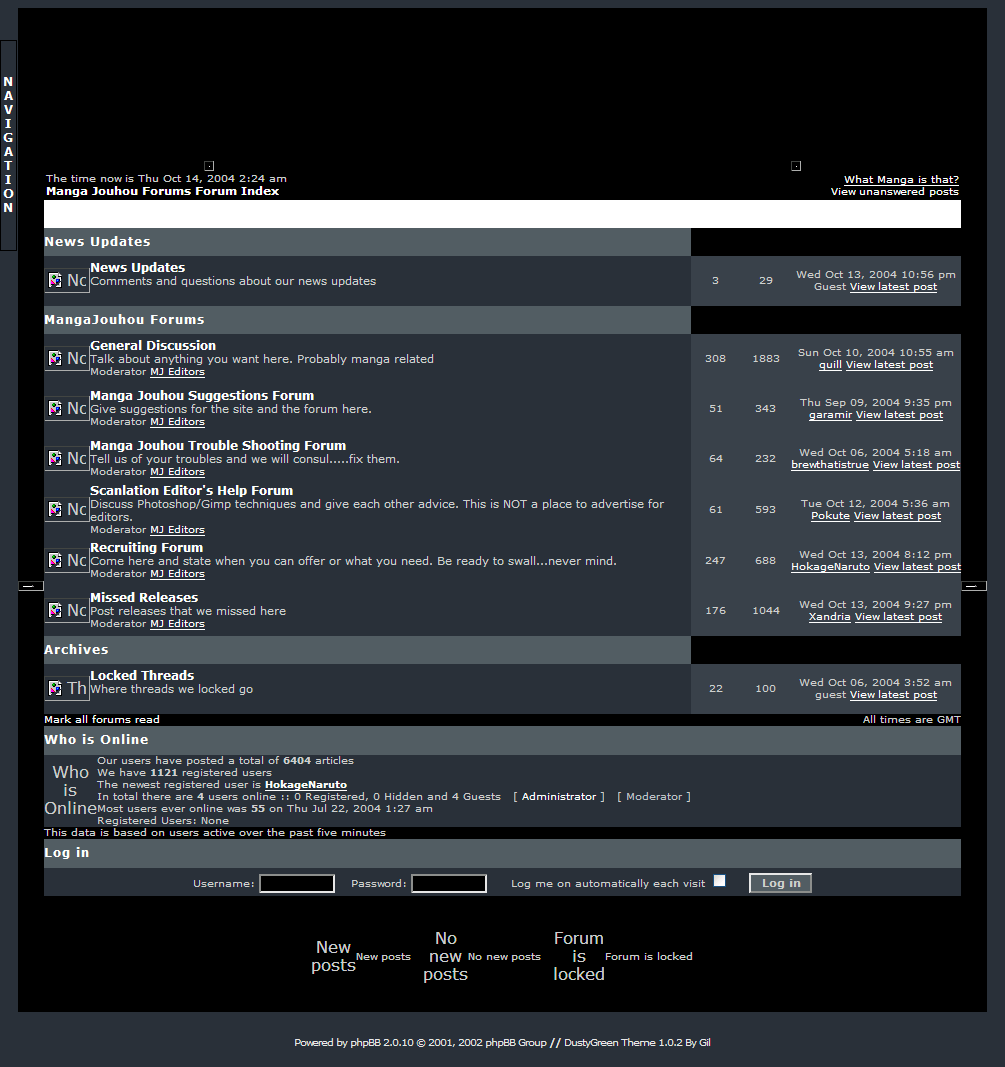1005x1067 pixels.
Task: Open the Archives category header
Action: pos(76,650)
